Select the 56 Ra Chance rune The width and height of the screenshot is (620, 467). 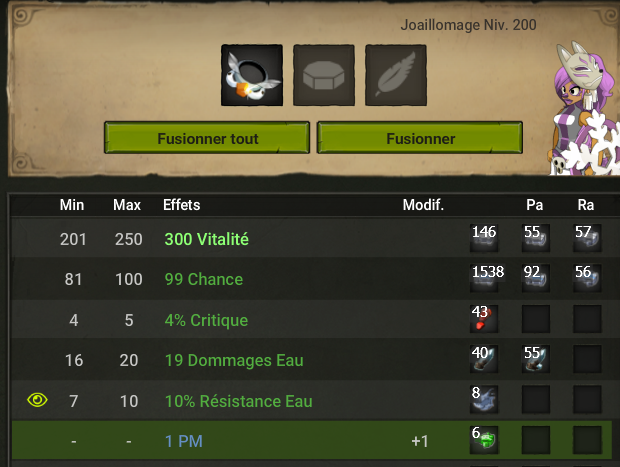coord(587,278)
